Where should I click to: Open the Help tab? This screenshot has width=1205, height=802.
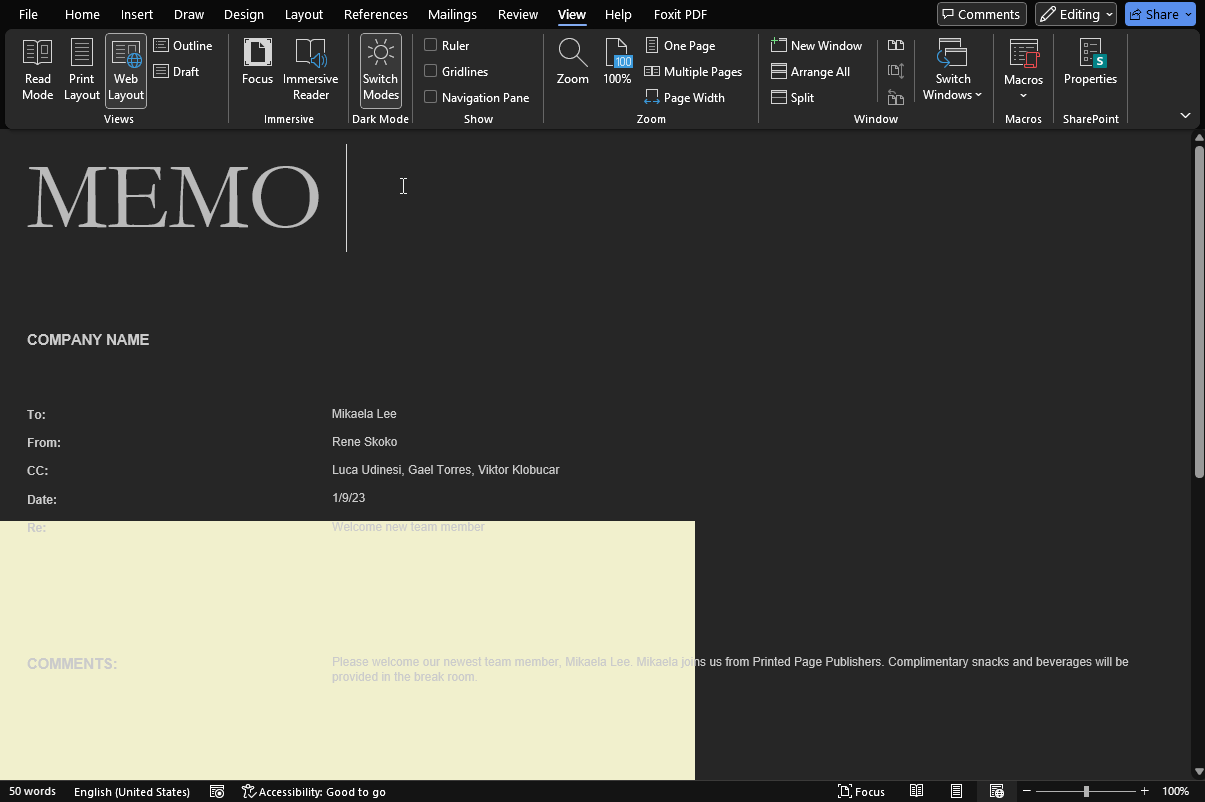[618, 14]
